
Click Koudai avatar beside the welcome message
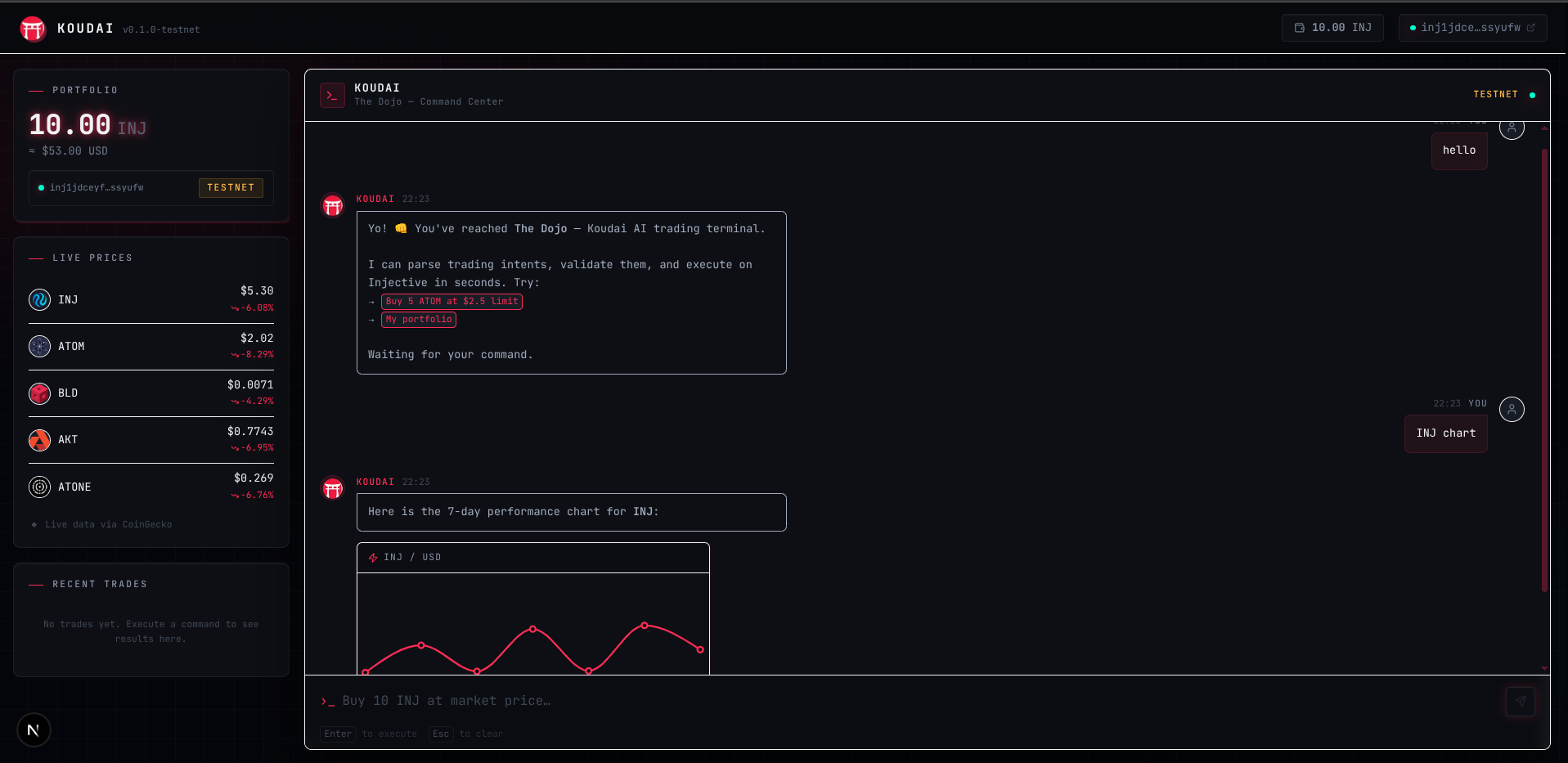(333, 206)
